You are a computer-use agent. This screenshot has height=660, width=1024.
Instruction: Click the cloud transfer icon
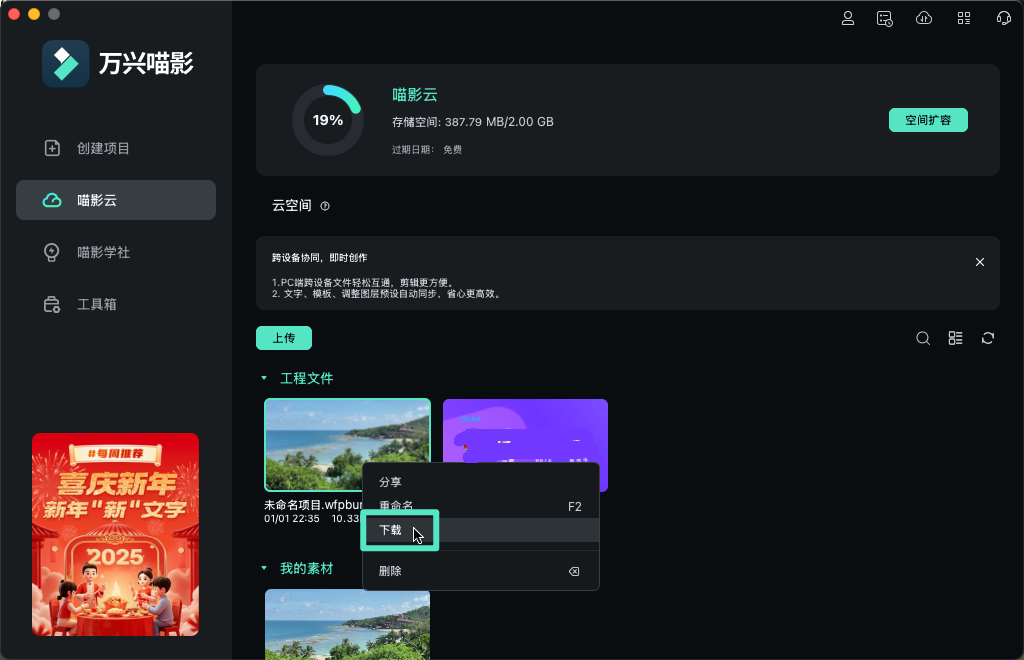pyautogui.click(x=923, y=18)
